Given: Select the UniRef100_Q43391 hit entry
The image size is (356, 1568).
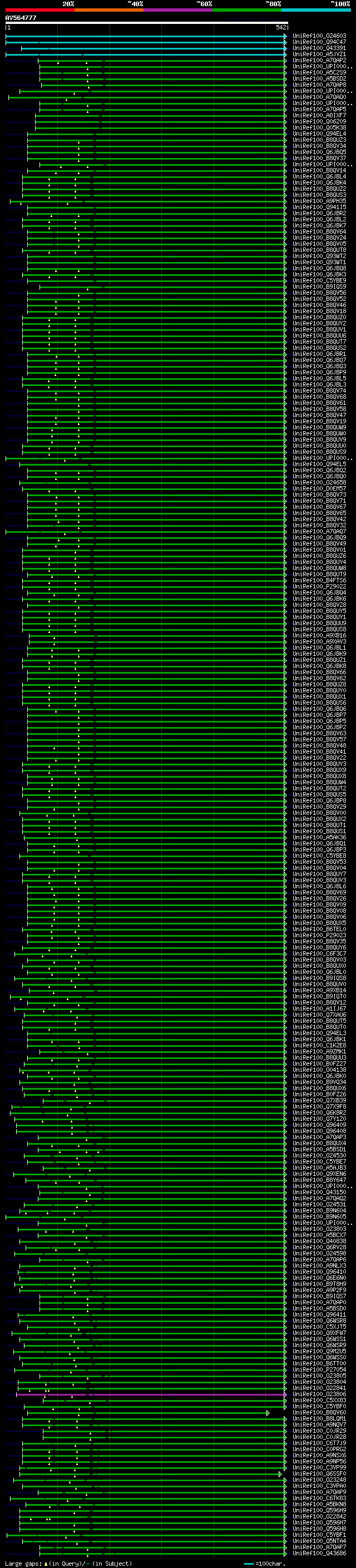Looking at the screenshot, I should click(319, 48).
